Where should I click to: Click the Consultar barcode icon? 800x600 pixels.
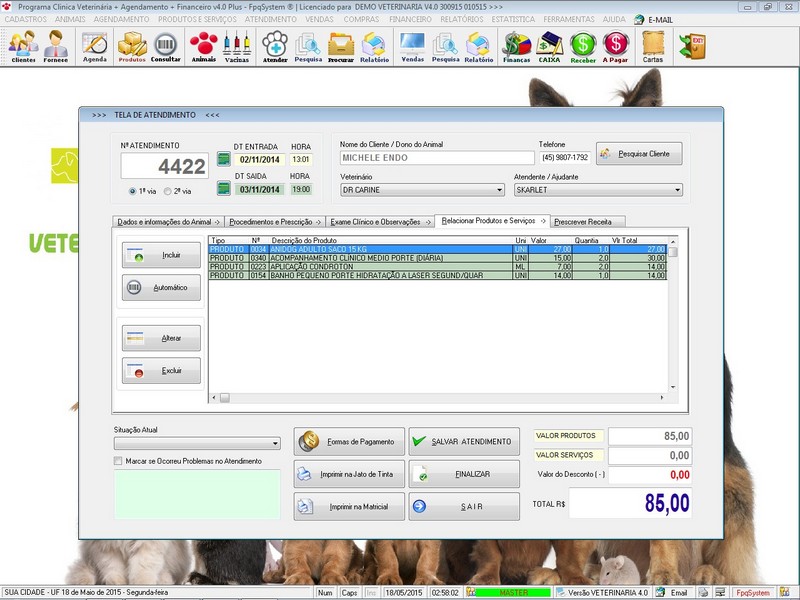(165, 46)
